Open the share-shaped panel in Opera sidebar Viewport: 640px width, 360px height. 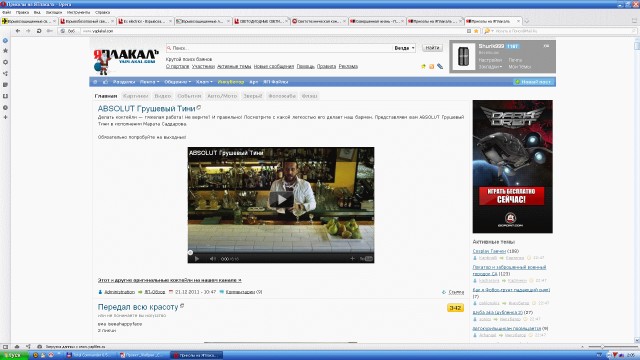(x=5, y=74)
